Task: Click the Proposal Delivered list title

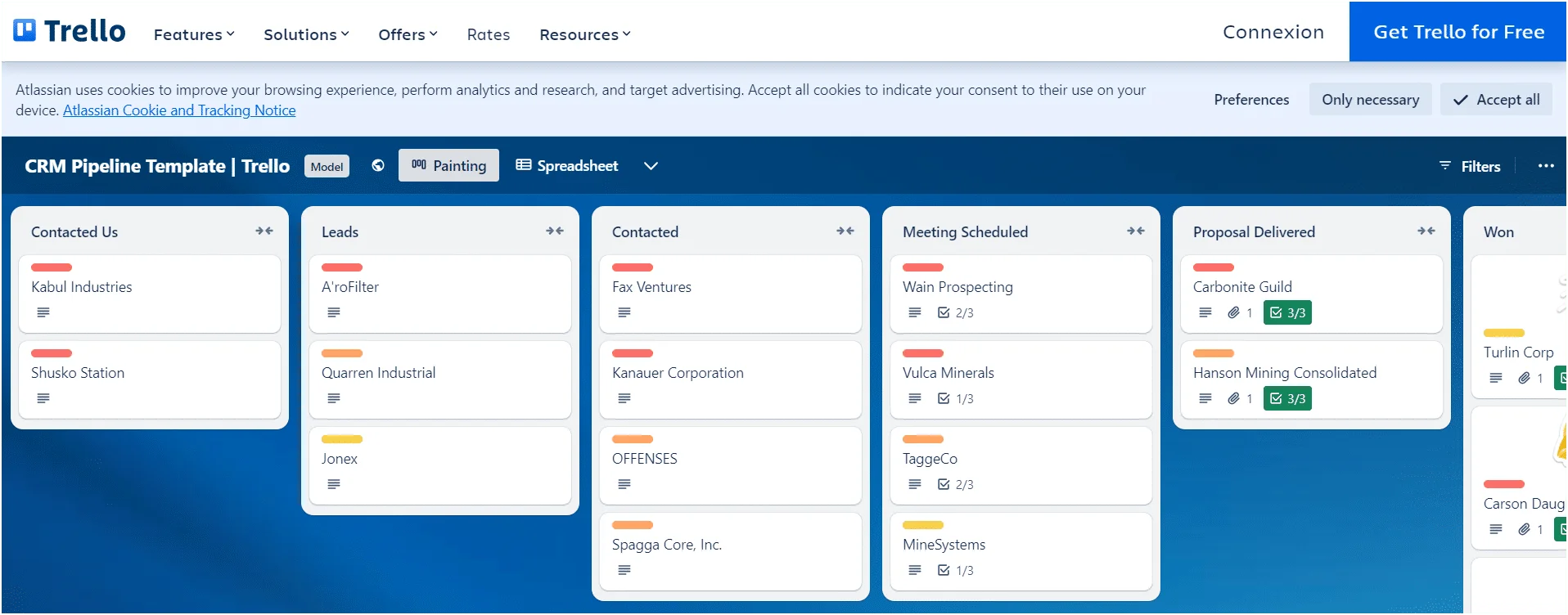Action: click(x=1254, y=232)
